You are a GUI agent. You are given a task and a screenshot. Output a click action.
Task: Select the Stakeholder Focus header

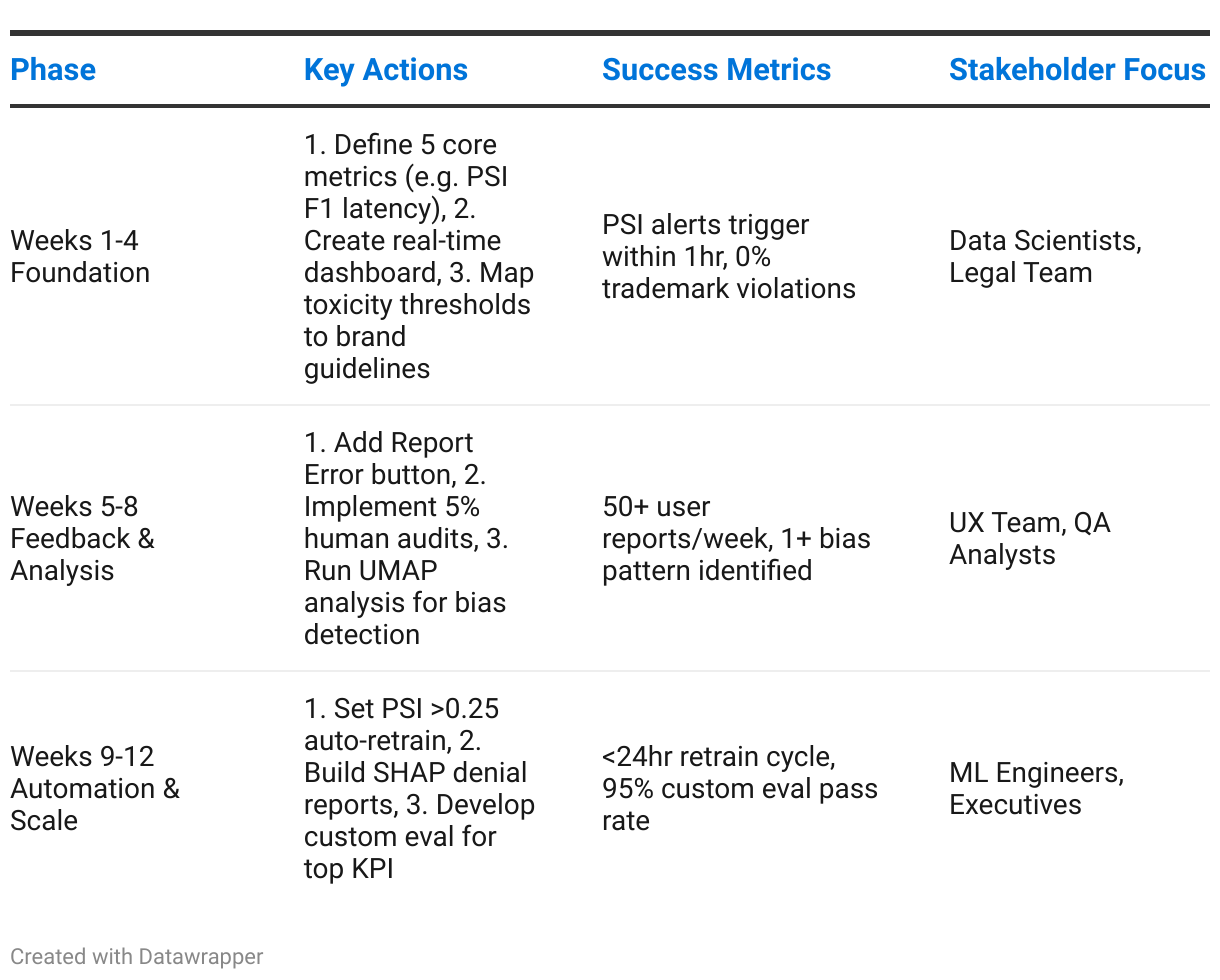(x=1077, y=70)
